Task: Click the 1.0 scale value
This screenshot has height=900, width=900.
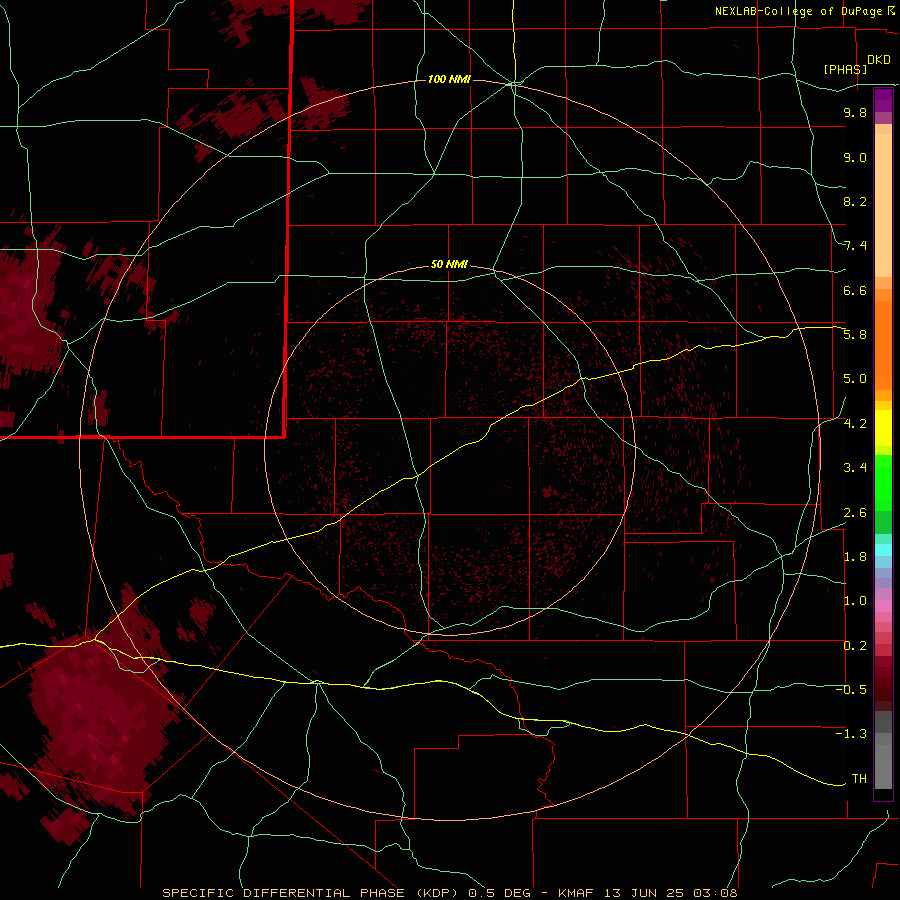Action: pyautogui.click(x=855, y=601)
